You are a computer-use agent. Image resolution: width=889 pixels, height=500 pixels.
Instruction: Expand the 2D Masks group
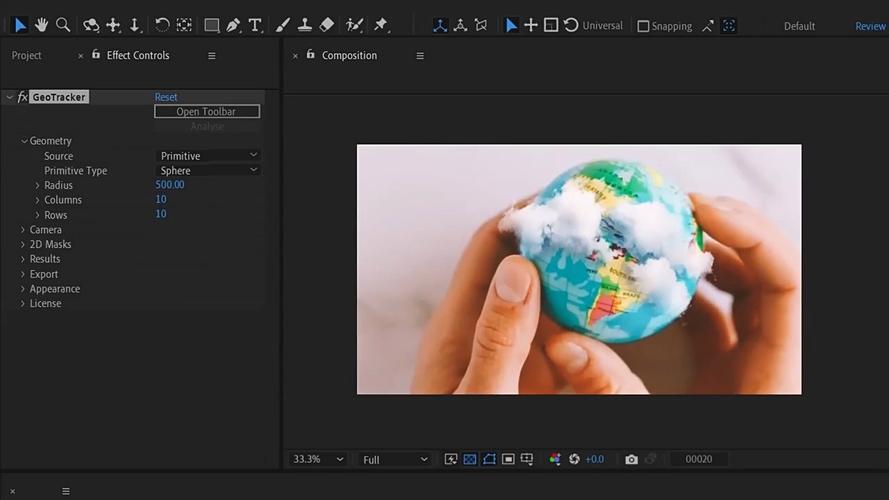pyautogui.click(x=23, y=244)
